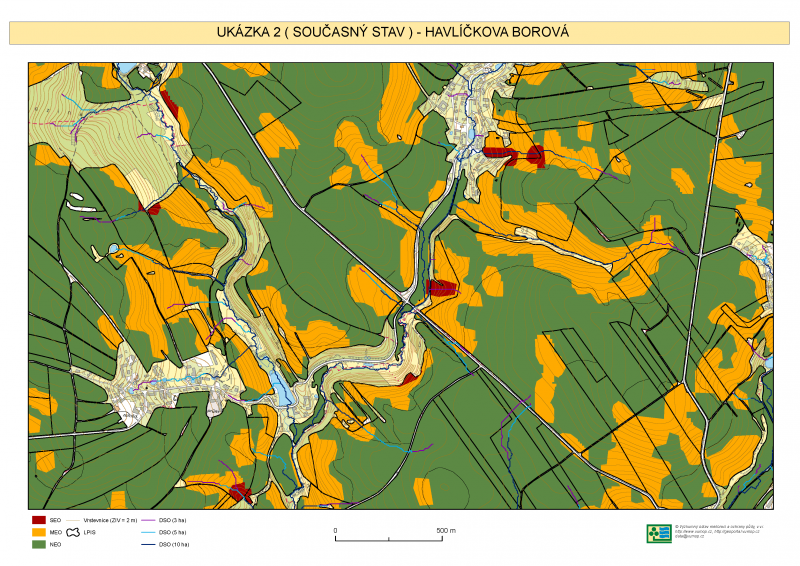
Task: Click the green institute logo at bottom right
Action: pyautogui.click(x=658, y=533)
